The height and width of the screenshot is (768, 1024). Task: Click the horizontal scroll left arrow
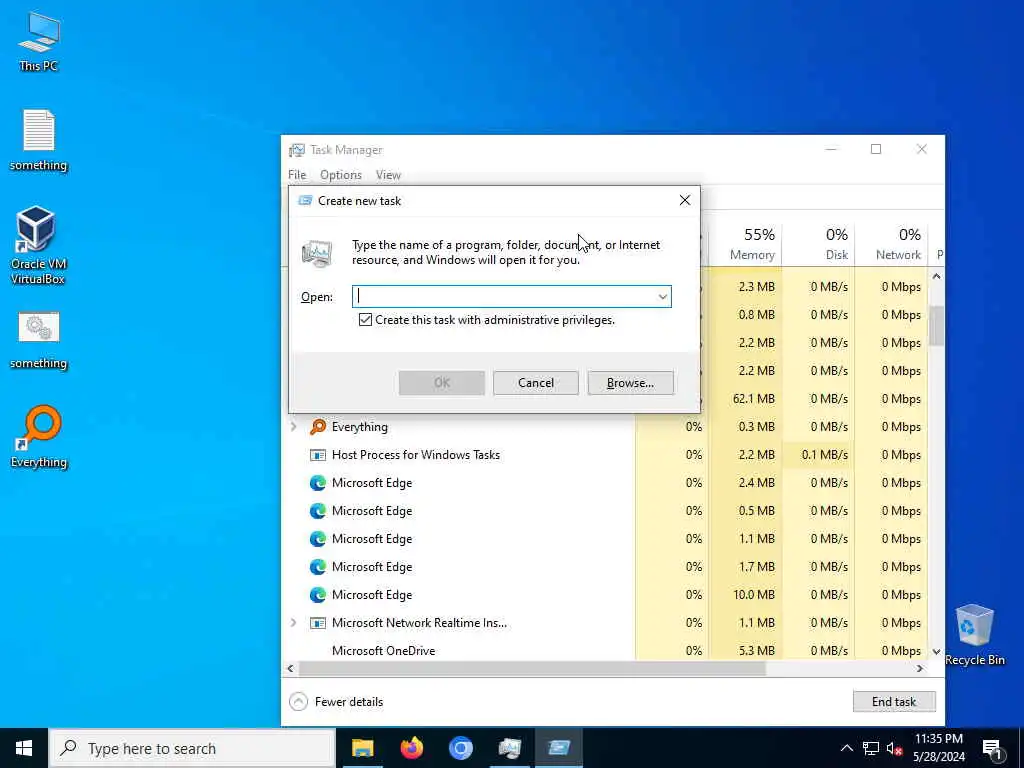click(291, 669)
